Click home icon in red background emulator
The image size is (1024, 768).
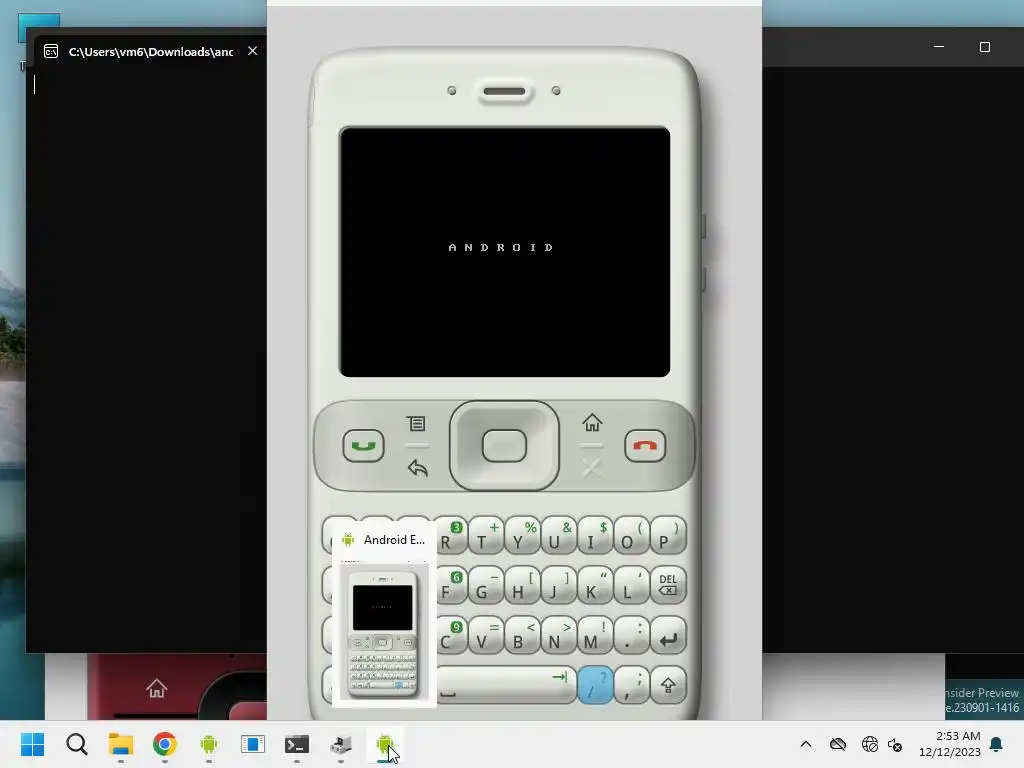click(156, 688)
